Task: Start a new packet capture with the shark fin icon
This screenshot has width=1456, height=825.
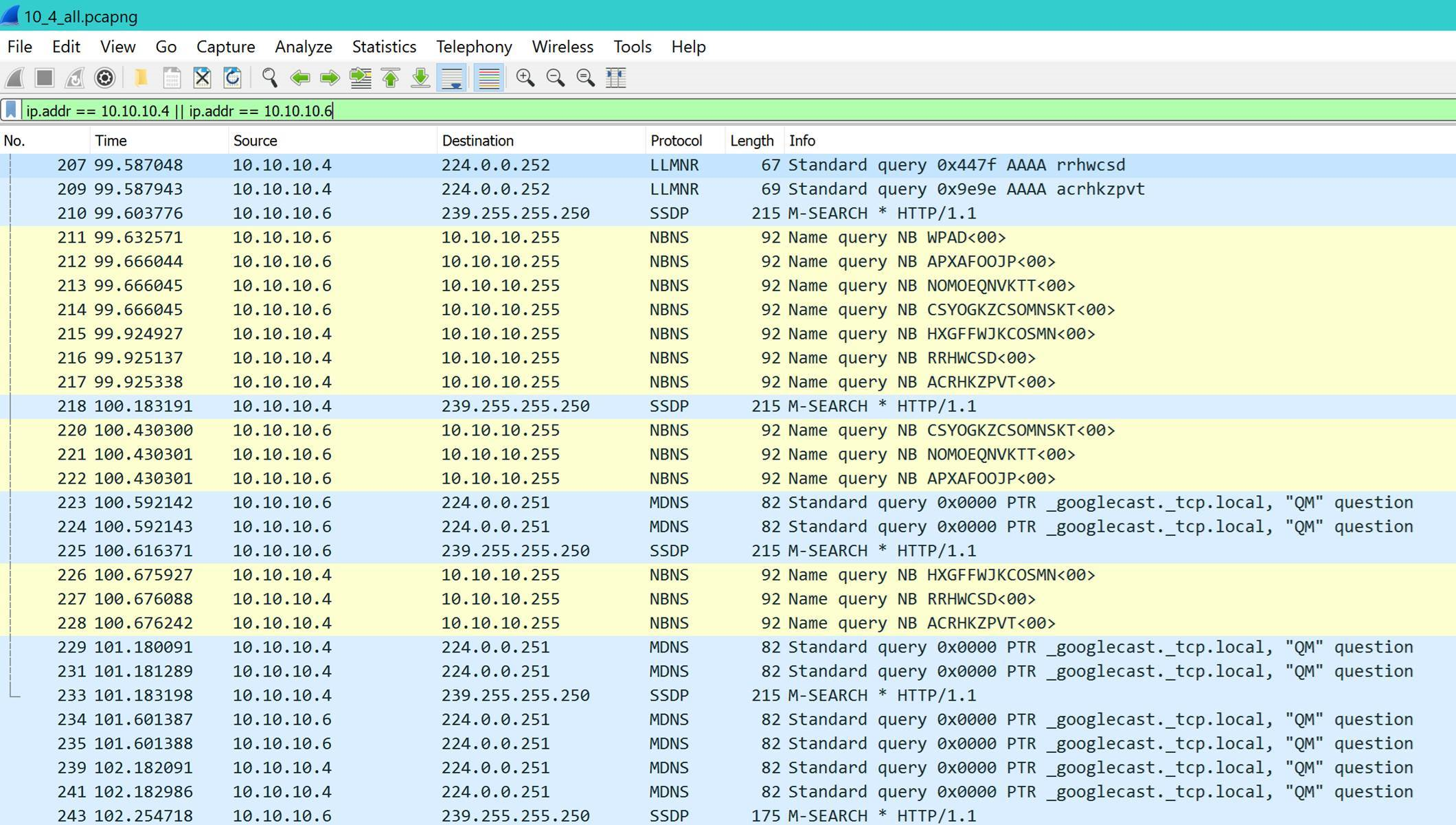Action: (x=13, y=78)
